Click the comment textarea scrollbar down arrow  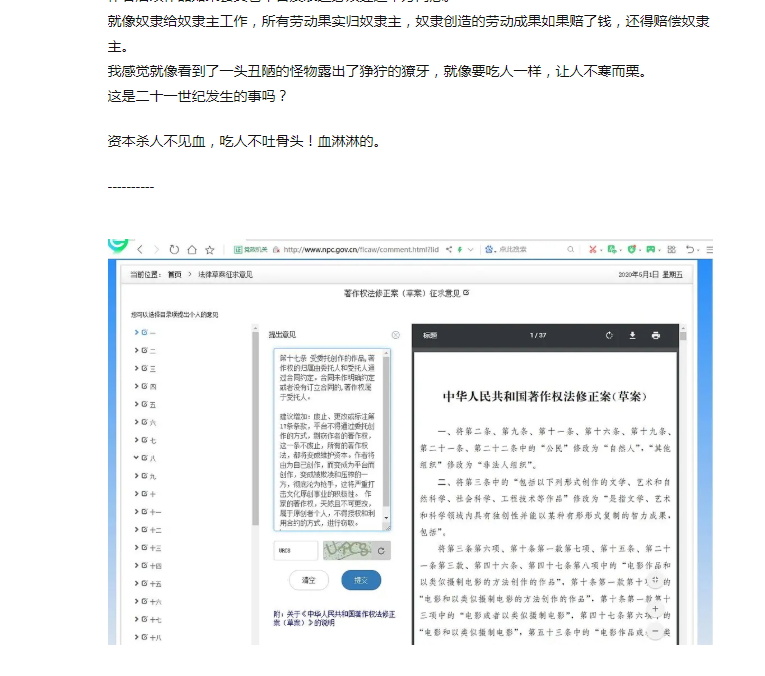(x=386, y=518)
